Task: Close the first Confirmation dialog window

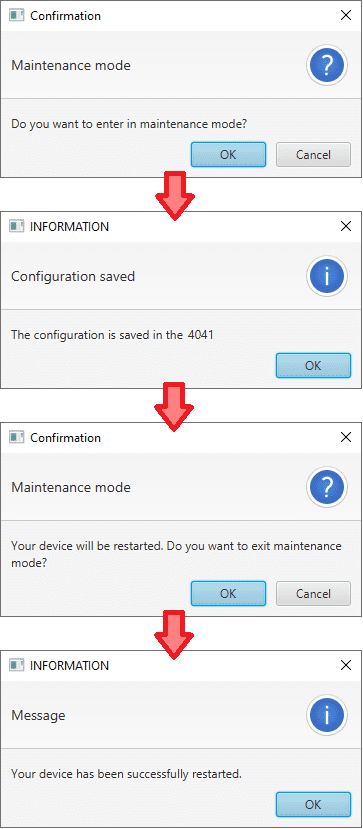Action: click(346, 15)
